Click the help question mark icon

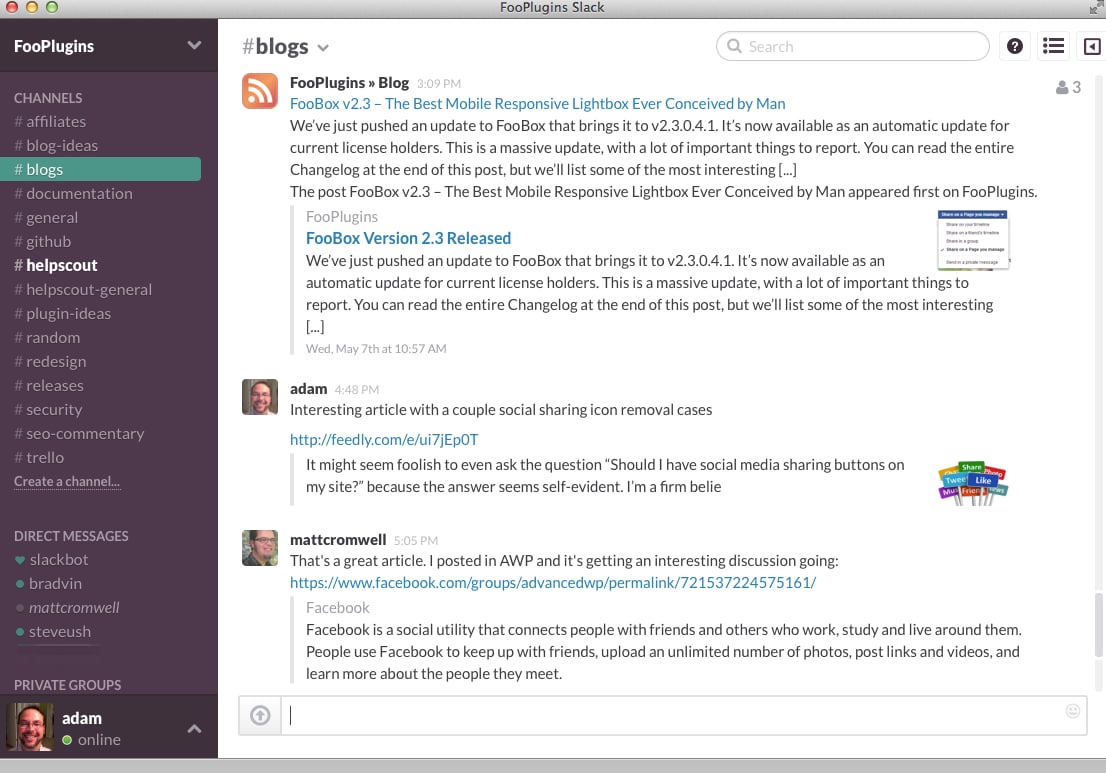coord(1015,46)
